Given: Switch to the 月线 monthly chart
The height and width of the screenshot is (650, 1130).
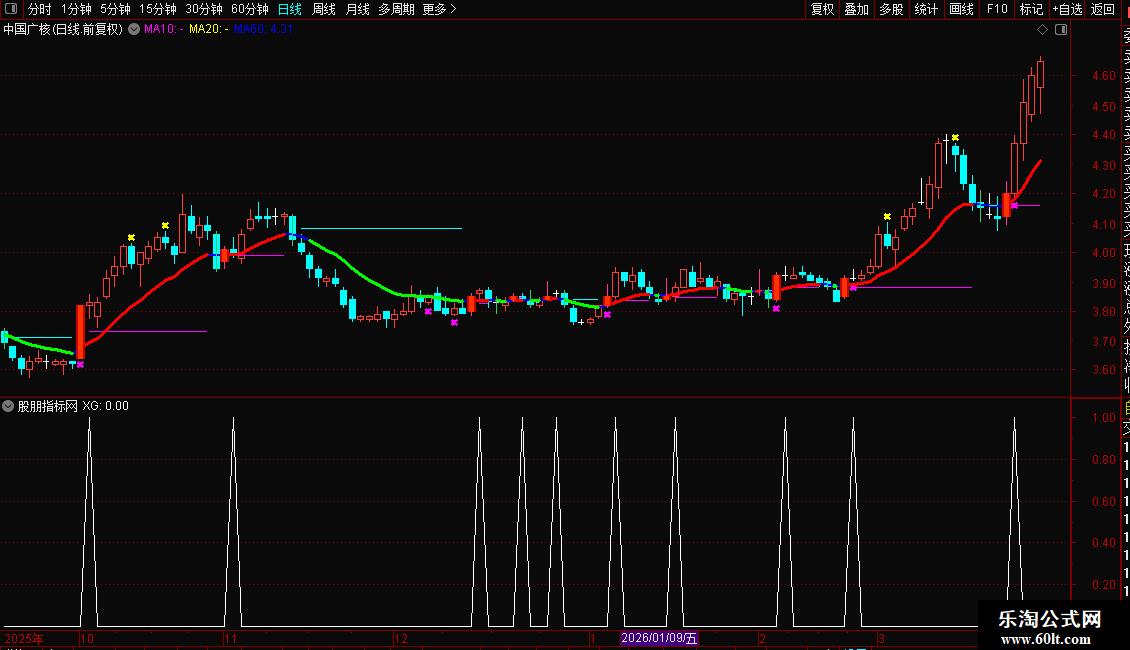Looking at the screenshot, I should tap(357, 9).
